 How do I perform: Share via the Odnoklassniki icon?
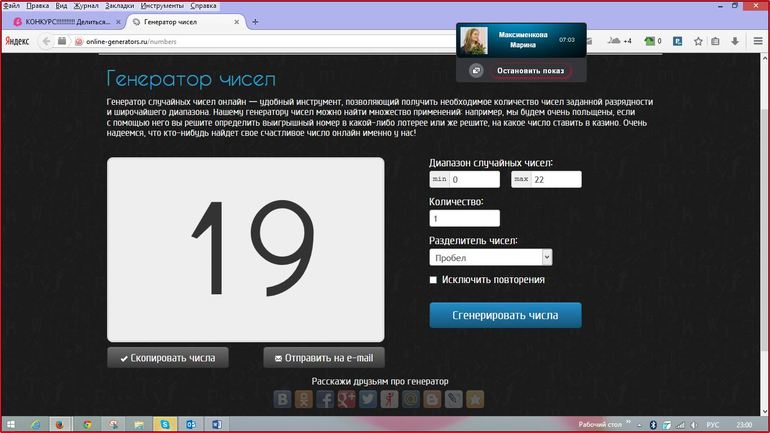(305, 399)
